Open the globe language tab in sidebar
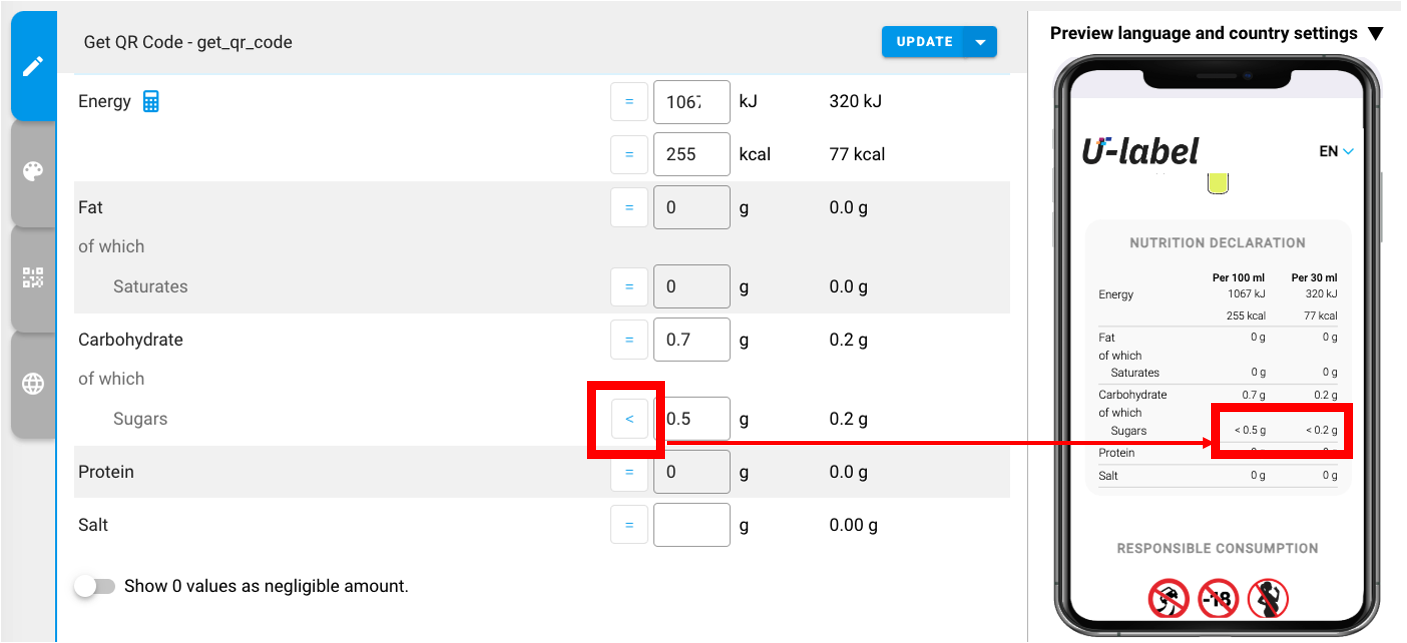This screenshot has height=643, width=1407. tap(33, 384)
